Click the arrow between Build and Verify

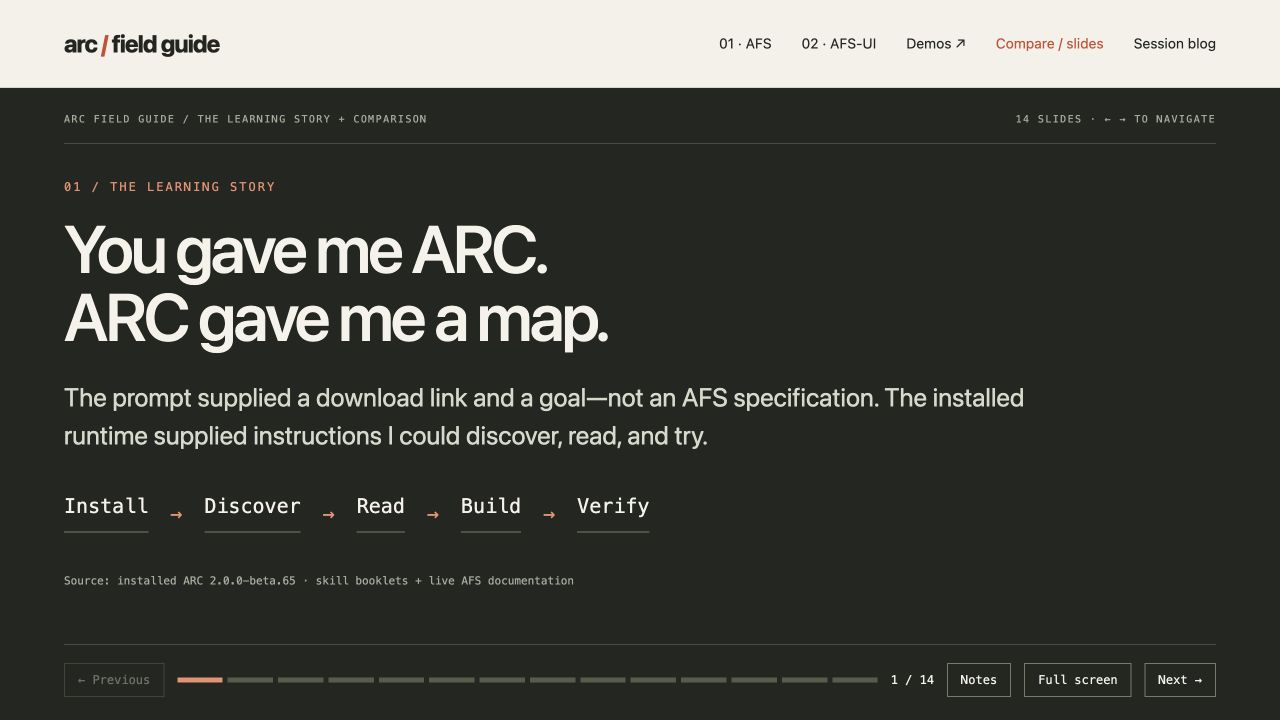pos(549,515)
